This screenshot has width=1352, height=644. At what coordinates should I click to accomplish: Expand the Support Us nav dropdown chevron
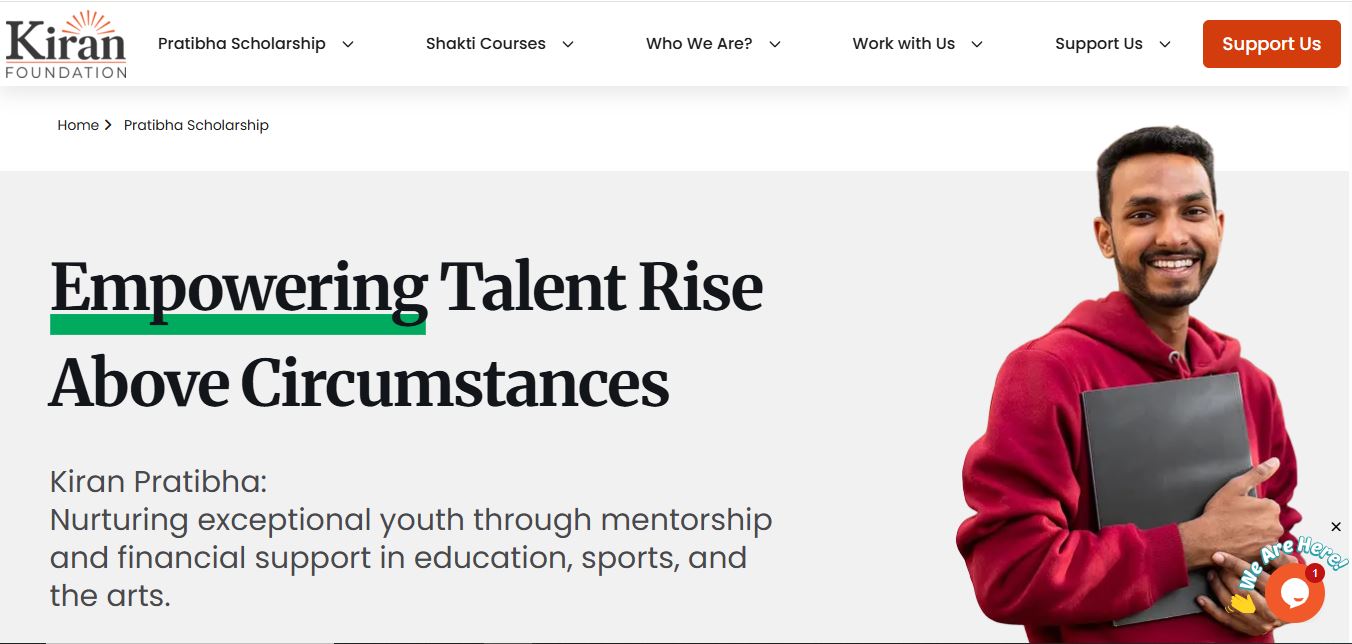pyautogui.click(x=1165, y=44)
